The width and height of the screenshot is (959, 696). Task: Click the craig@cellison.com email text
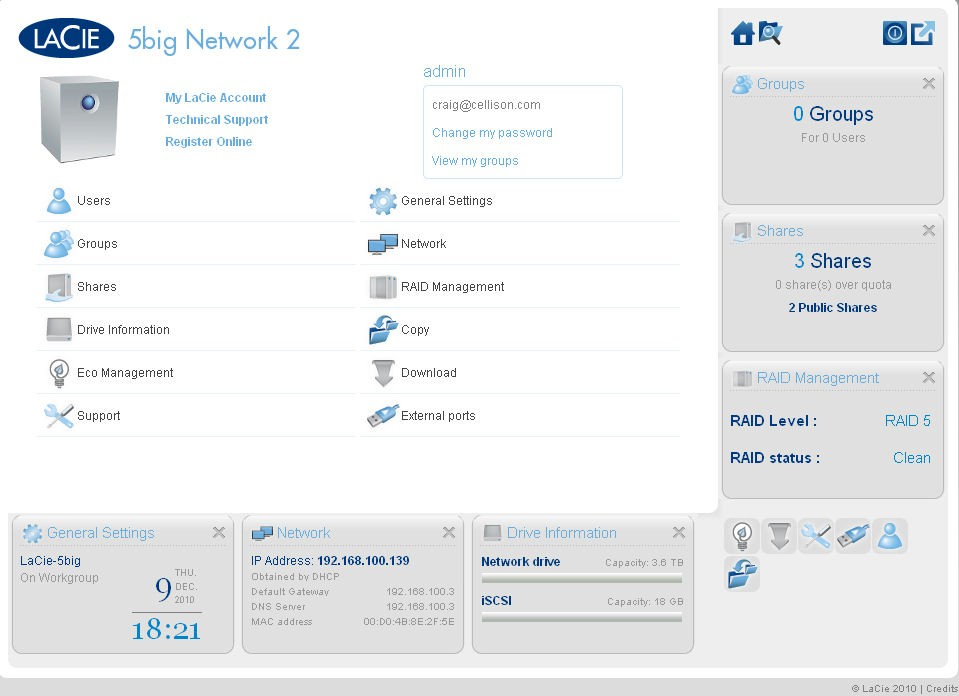[x=486, y=105]
